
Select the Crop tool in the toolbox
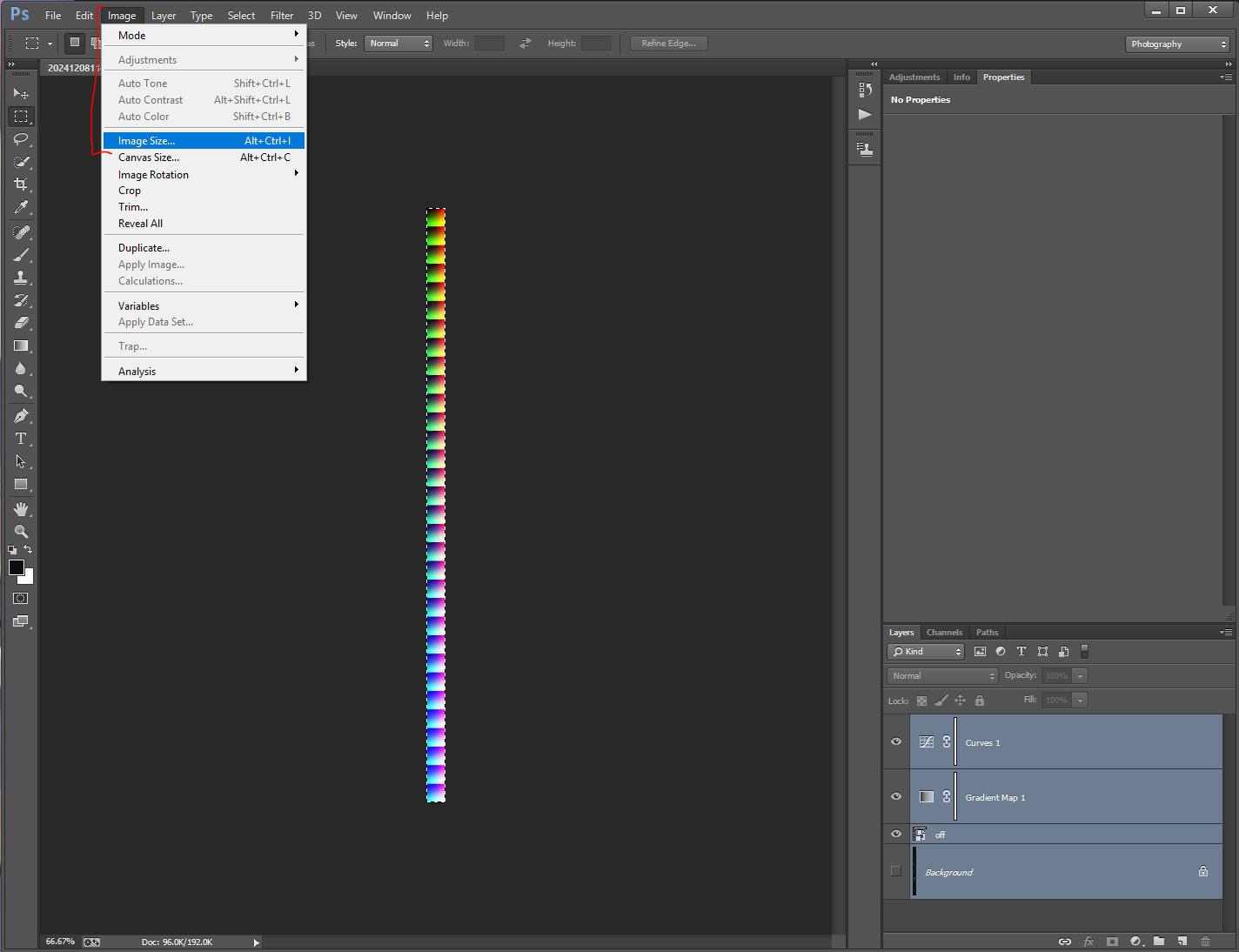click(21, 184)
